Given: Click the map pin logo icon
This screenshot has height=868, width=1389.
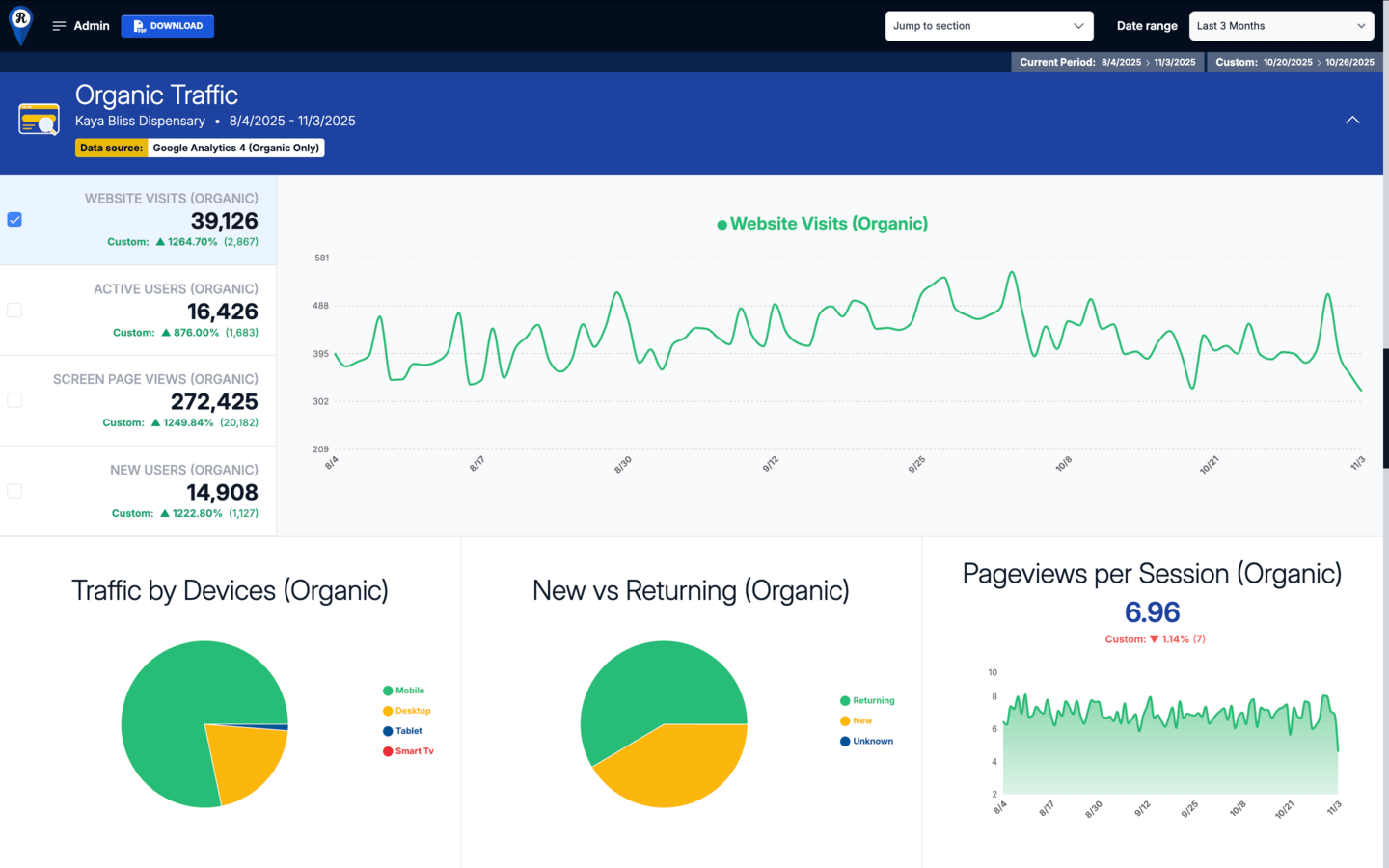Looking at the screenshot, I should click(20, 24).
